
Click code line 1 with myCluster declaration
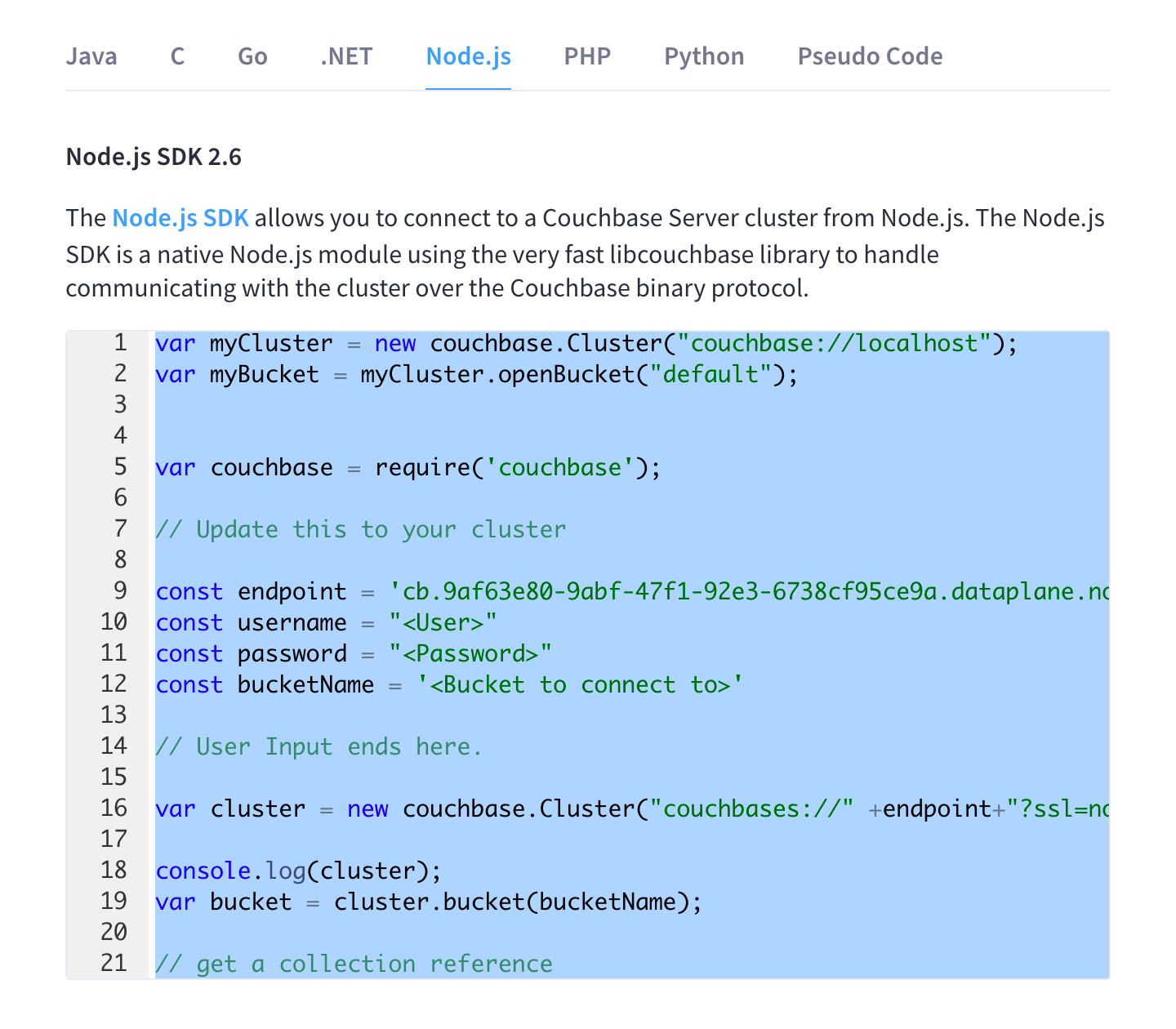click(x=586, y=343)
